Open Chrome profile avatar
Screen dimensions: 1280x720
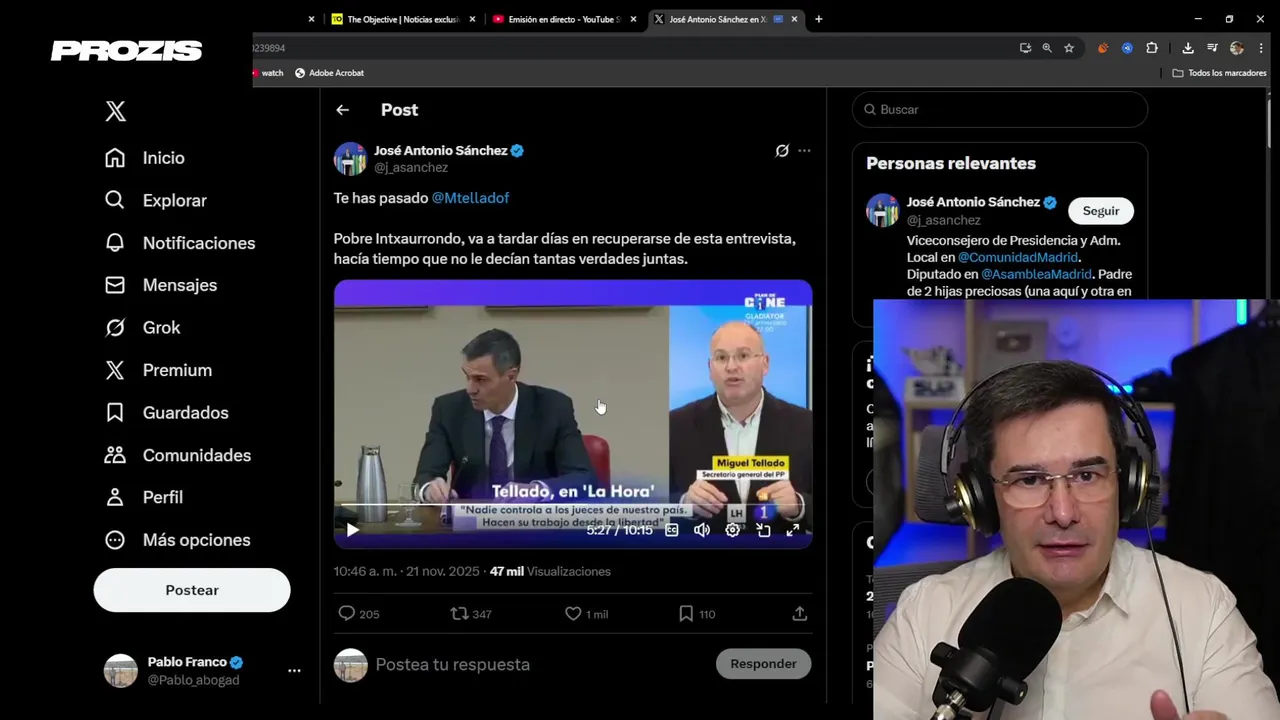pos(1237,48)
